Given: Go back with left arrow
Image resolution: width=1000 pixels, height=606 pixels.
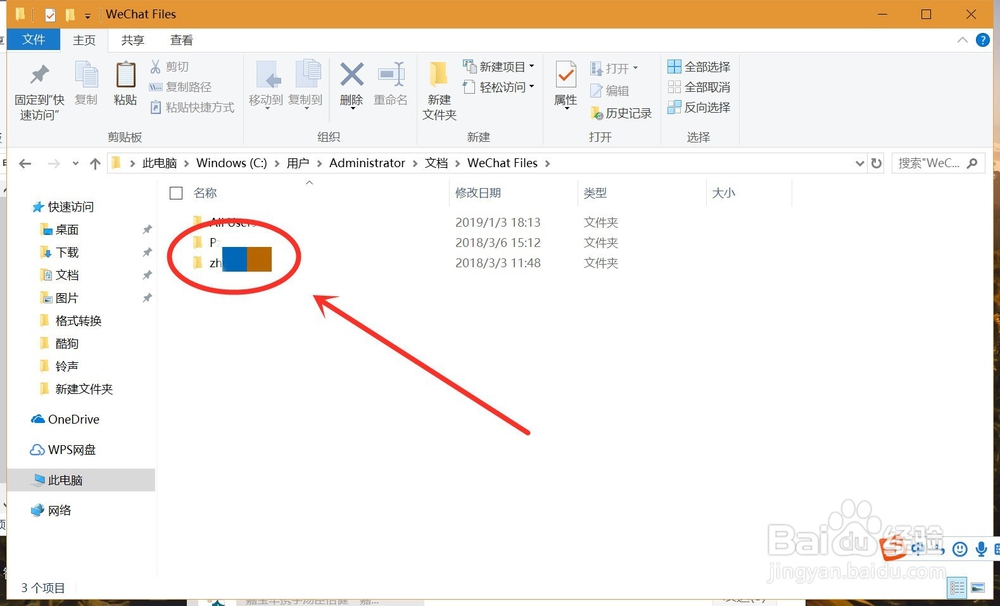Looking at the screenshot, I should click(25, 163).
